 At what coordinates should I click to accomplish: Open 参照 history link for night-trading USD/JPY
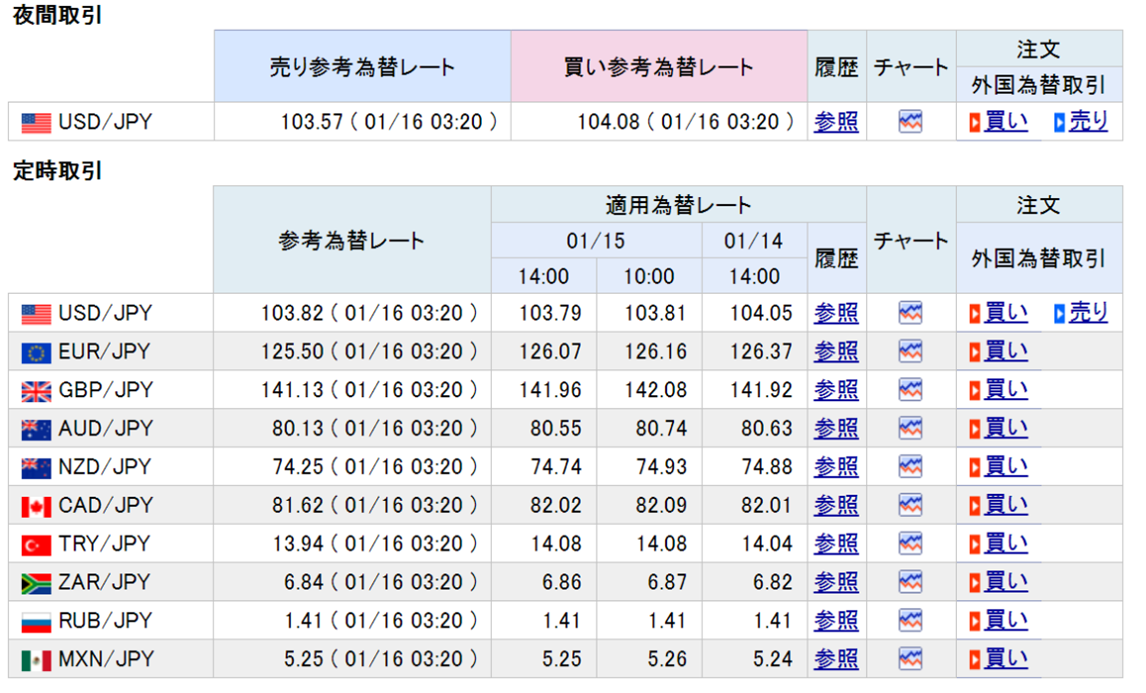[x=836, y=121]
